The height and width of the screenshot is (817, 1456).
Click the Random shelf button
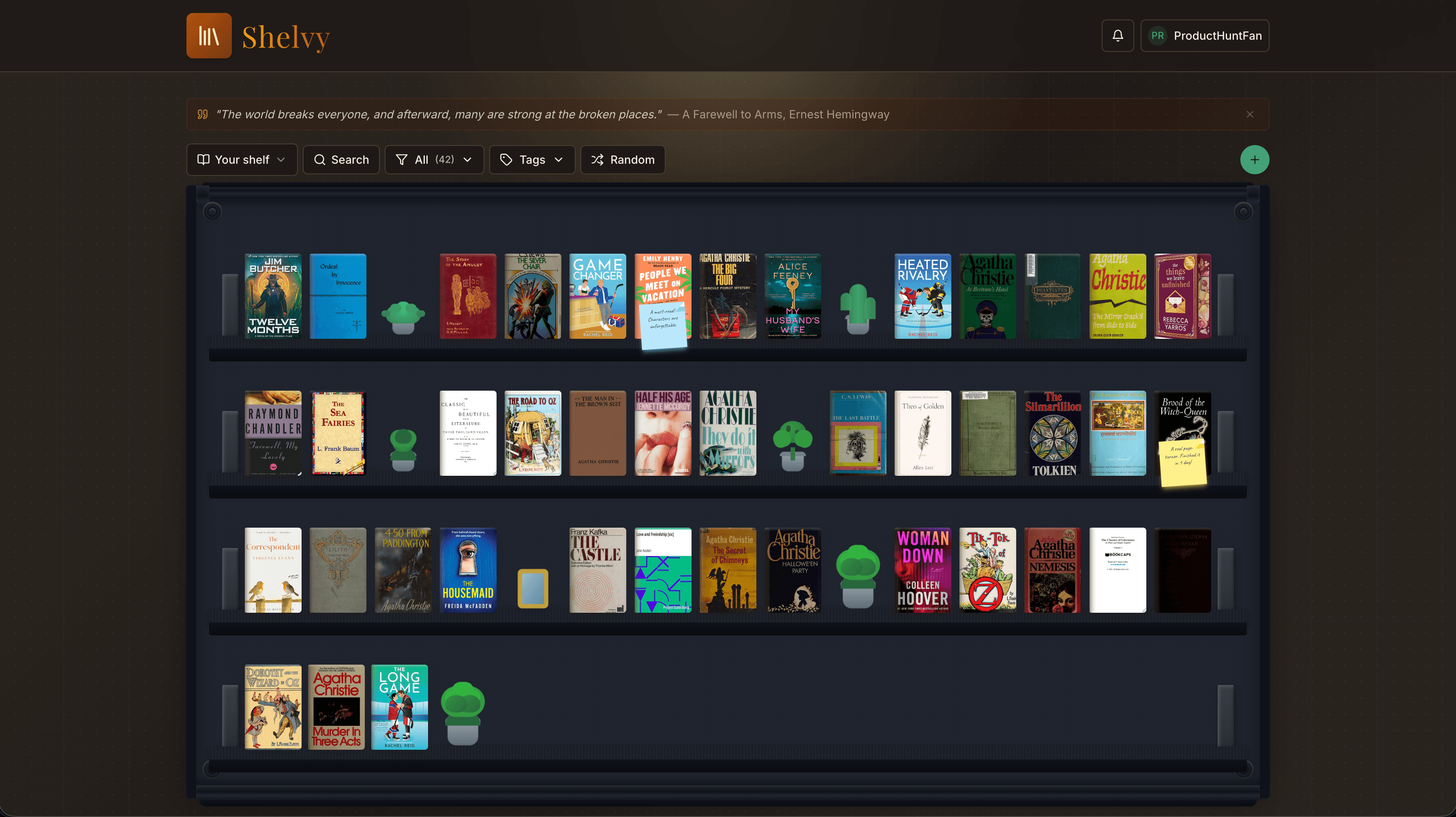622,159
